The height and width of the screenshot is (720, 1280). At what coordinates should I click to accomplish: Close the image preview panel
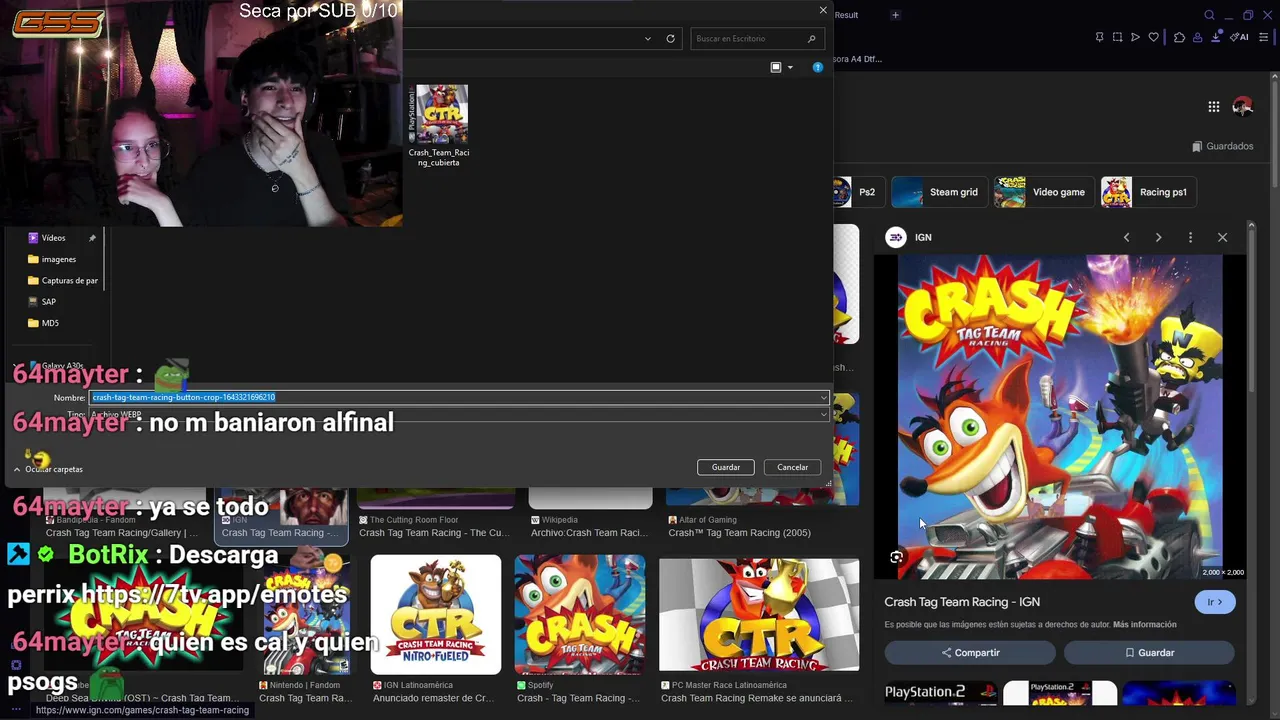pyautogui.click(x=1222, y=238)
